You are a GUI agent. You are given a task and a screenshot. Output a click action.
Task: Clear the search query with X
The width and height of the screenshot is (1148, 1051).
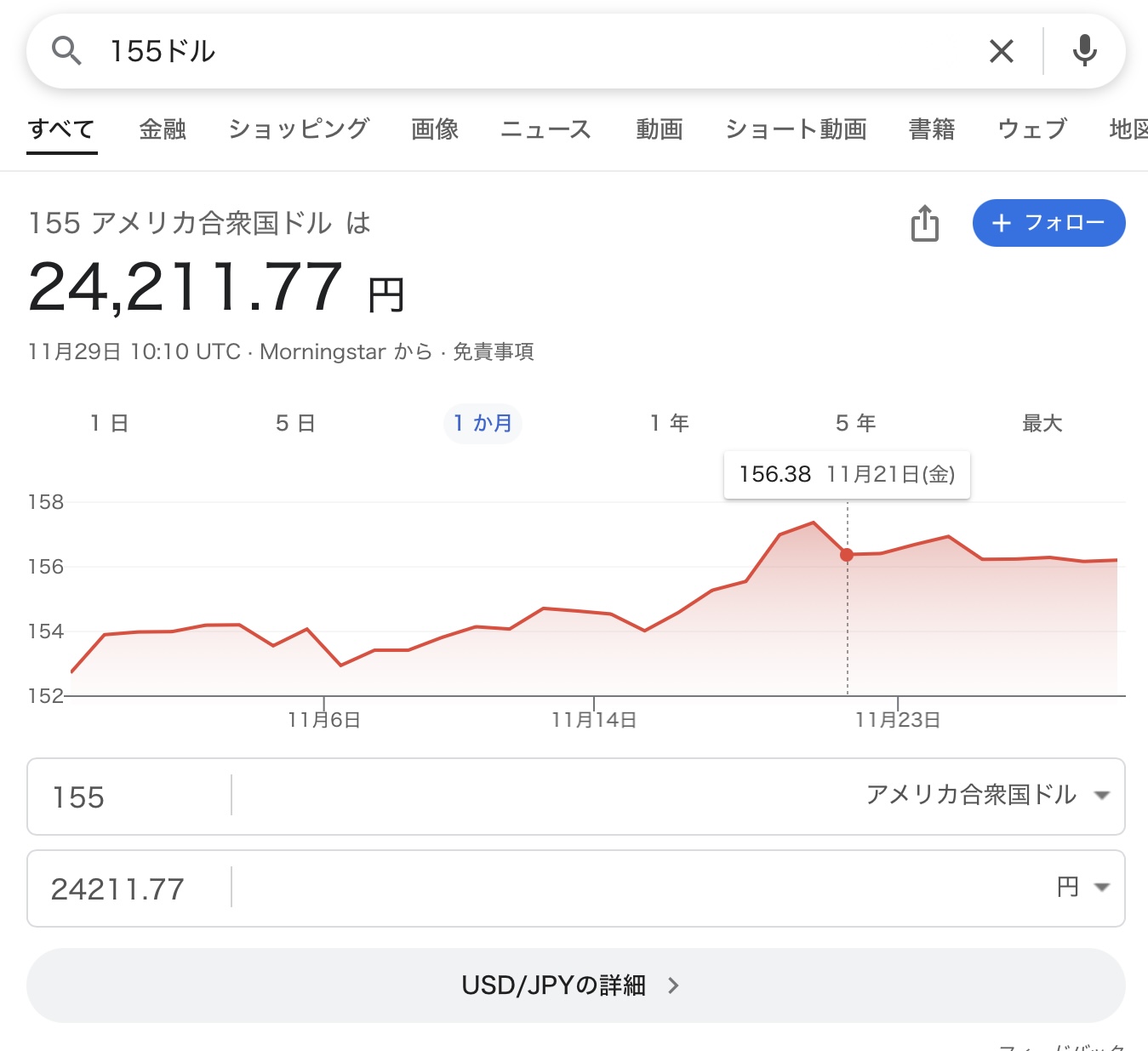(x=1002, y=51)
